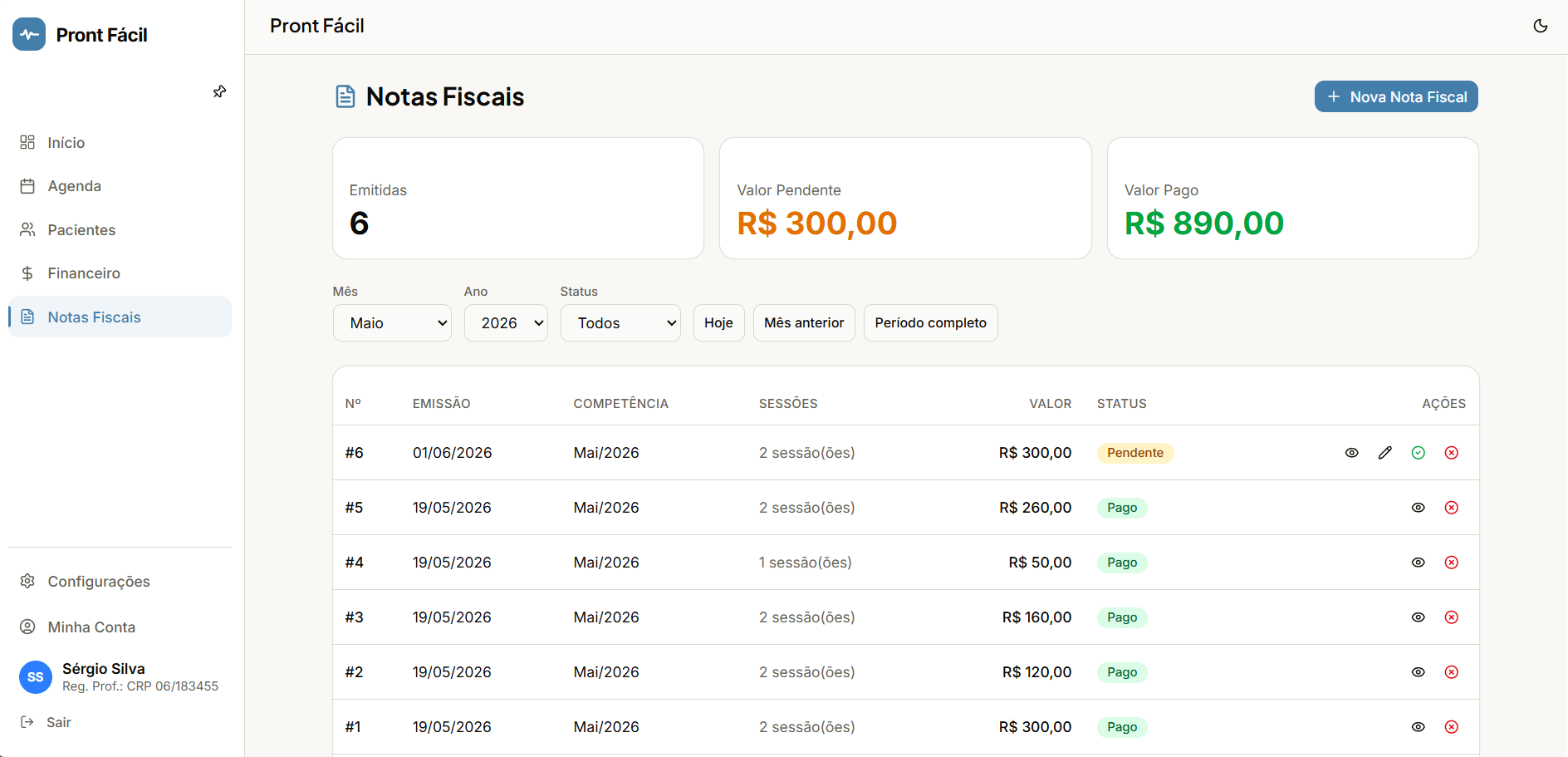Click the Pago badge on invoice #4
1568x757 pixels.
click(1122, 563)
